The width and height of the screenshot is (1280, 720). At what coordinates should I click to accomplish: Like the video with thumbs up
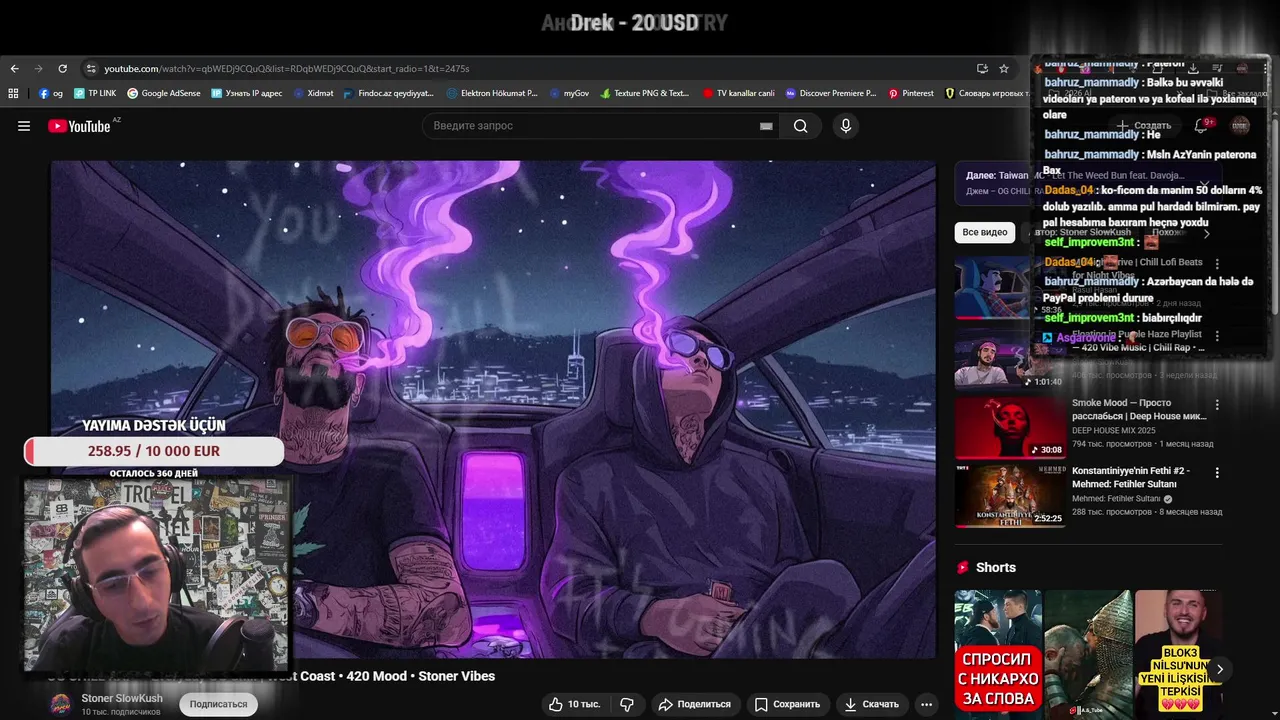(575, 704)
